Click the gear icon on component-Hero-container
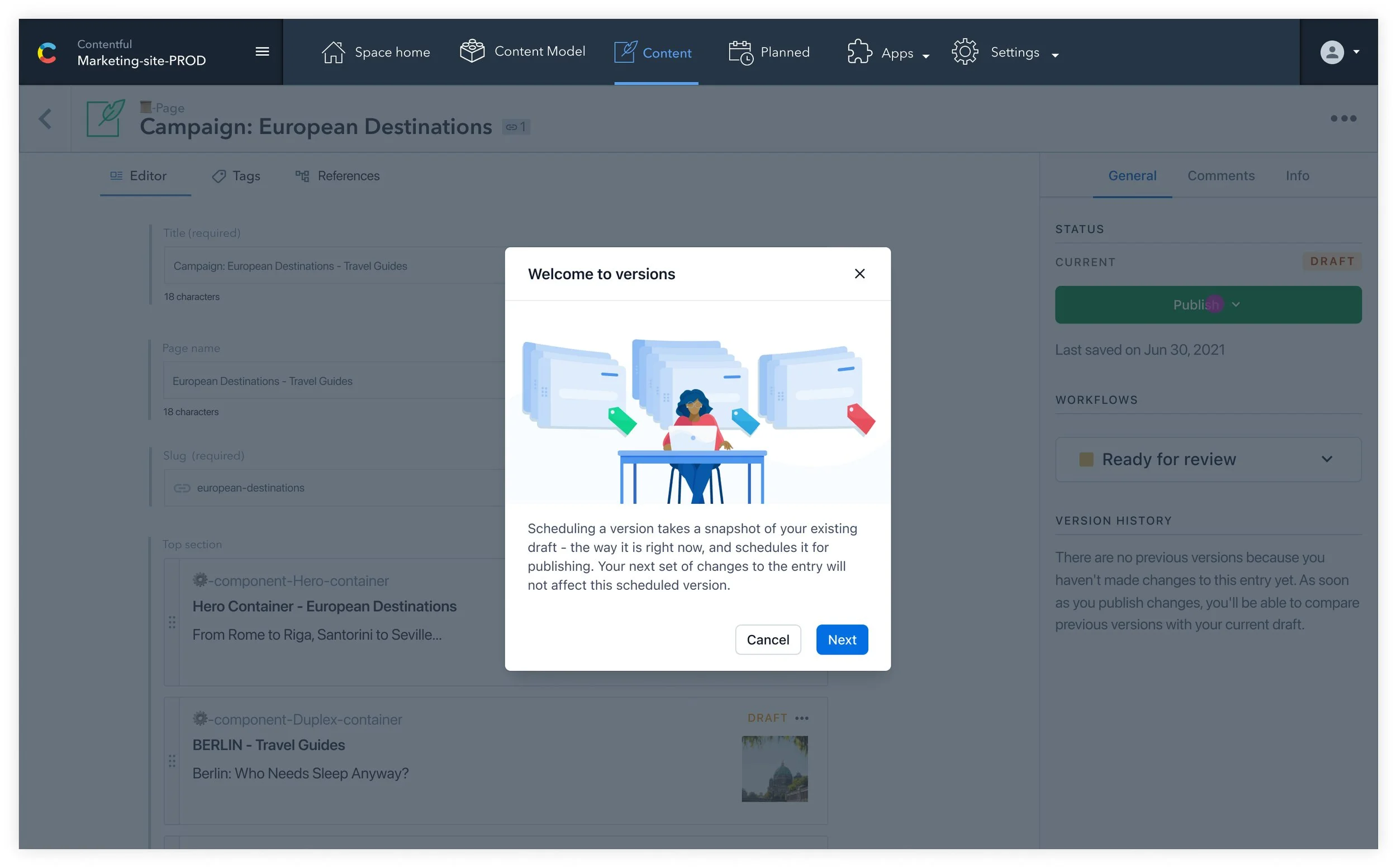The height and width of the screenshot is (868, 1397). click(200, 580)
